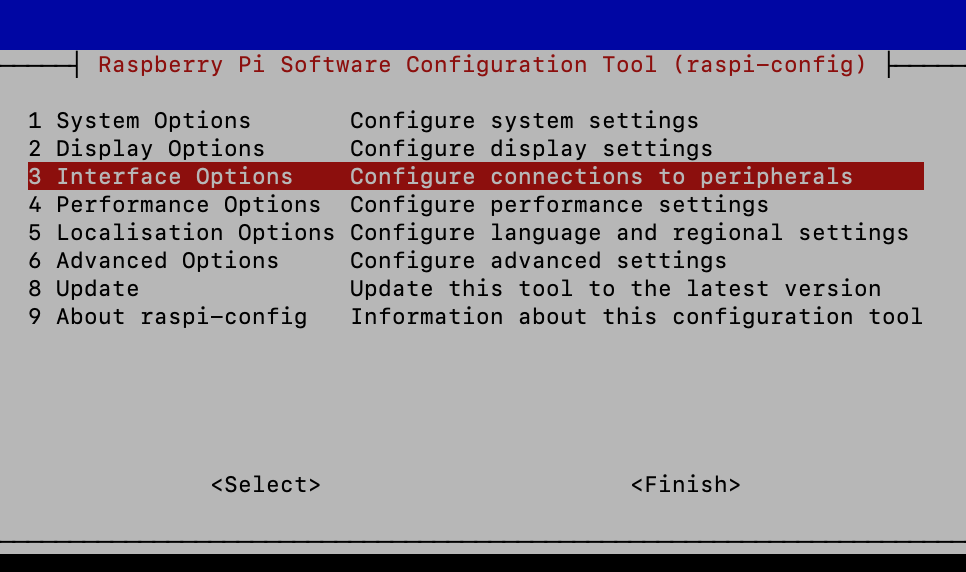
Task: Click the "Configure advanced settings" description
Action: tap(538, 261)
